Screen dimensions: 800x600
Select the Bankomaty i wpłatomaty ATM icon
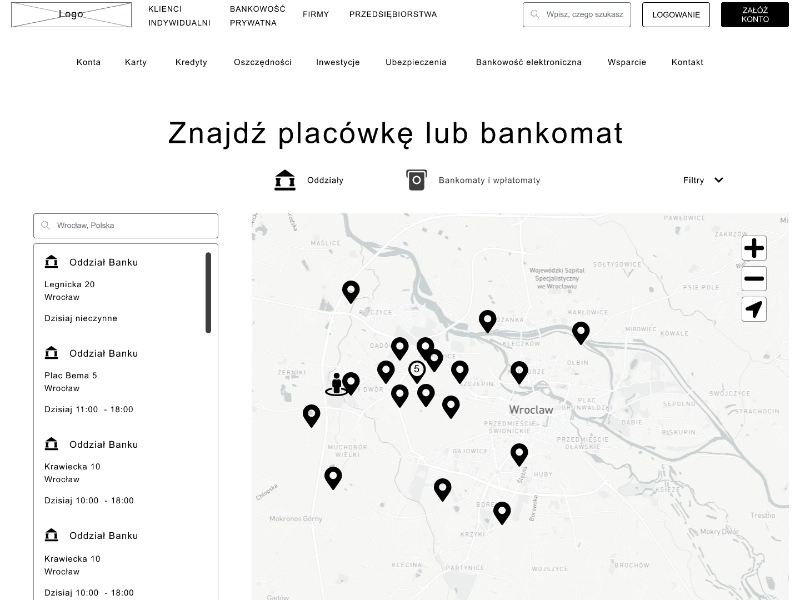coord(416,180)
